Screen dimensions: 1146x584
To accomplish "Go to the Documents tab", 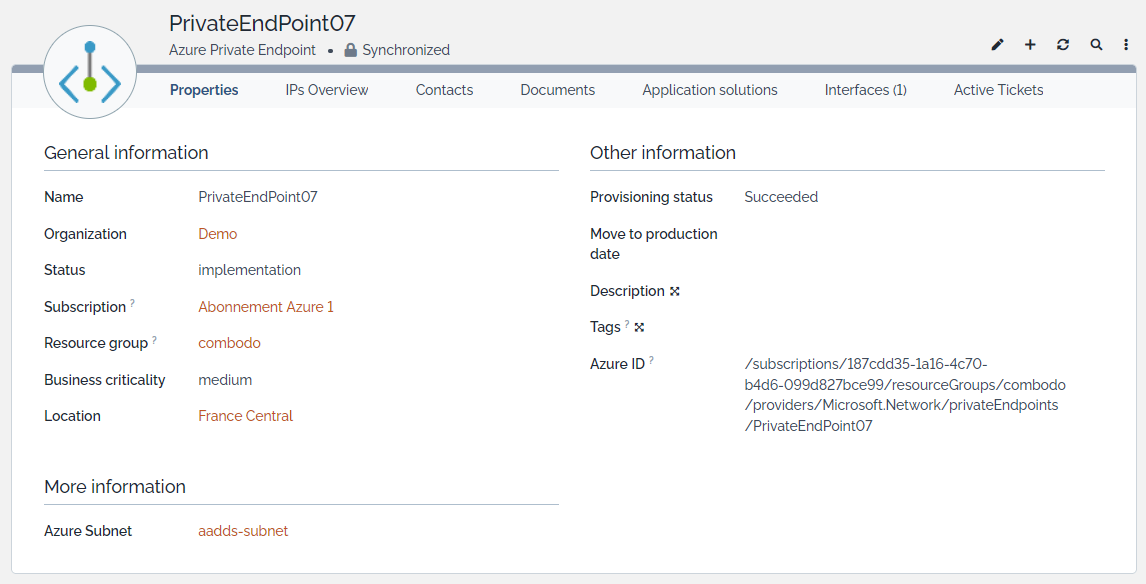I will pos(557,90).
